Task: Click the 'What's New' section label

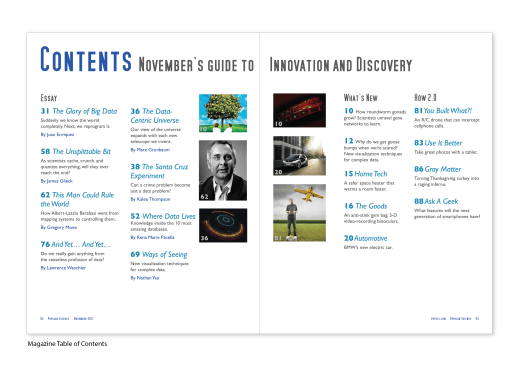Action: point(361,98)
